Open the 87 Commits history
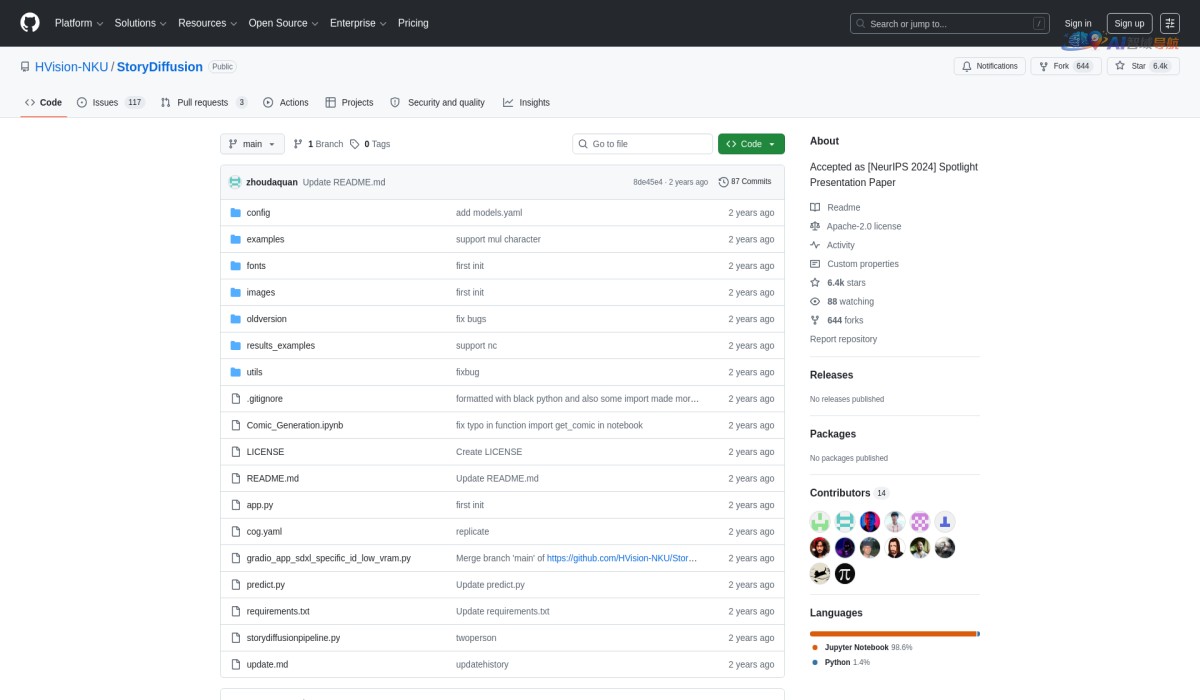The height and width of the screenshot is (700, 1200). coord(745,182)
